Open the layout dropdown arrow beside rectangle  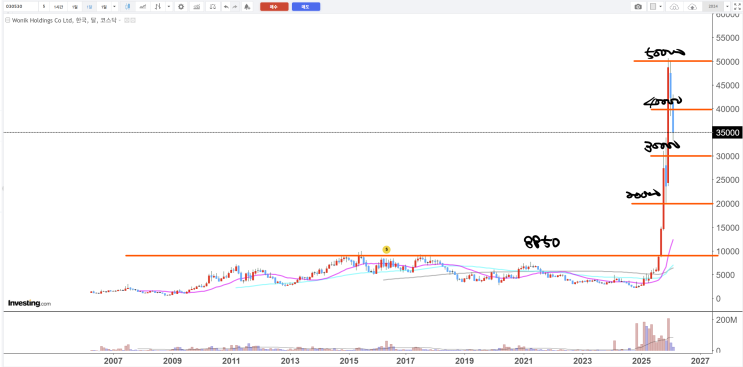(x=661, y=7)
